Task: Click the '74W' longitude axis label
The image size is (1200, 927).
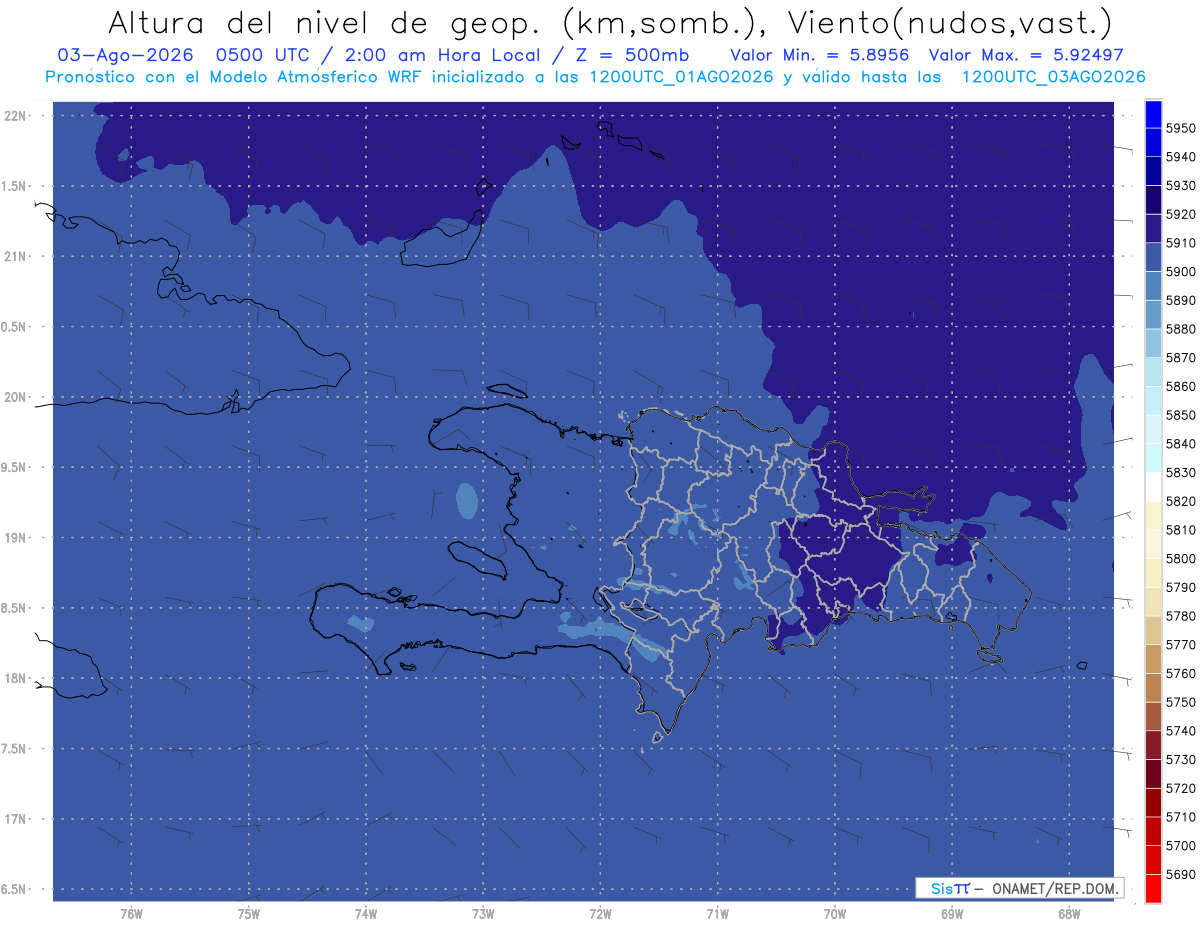Action: 365,913
